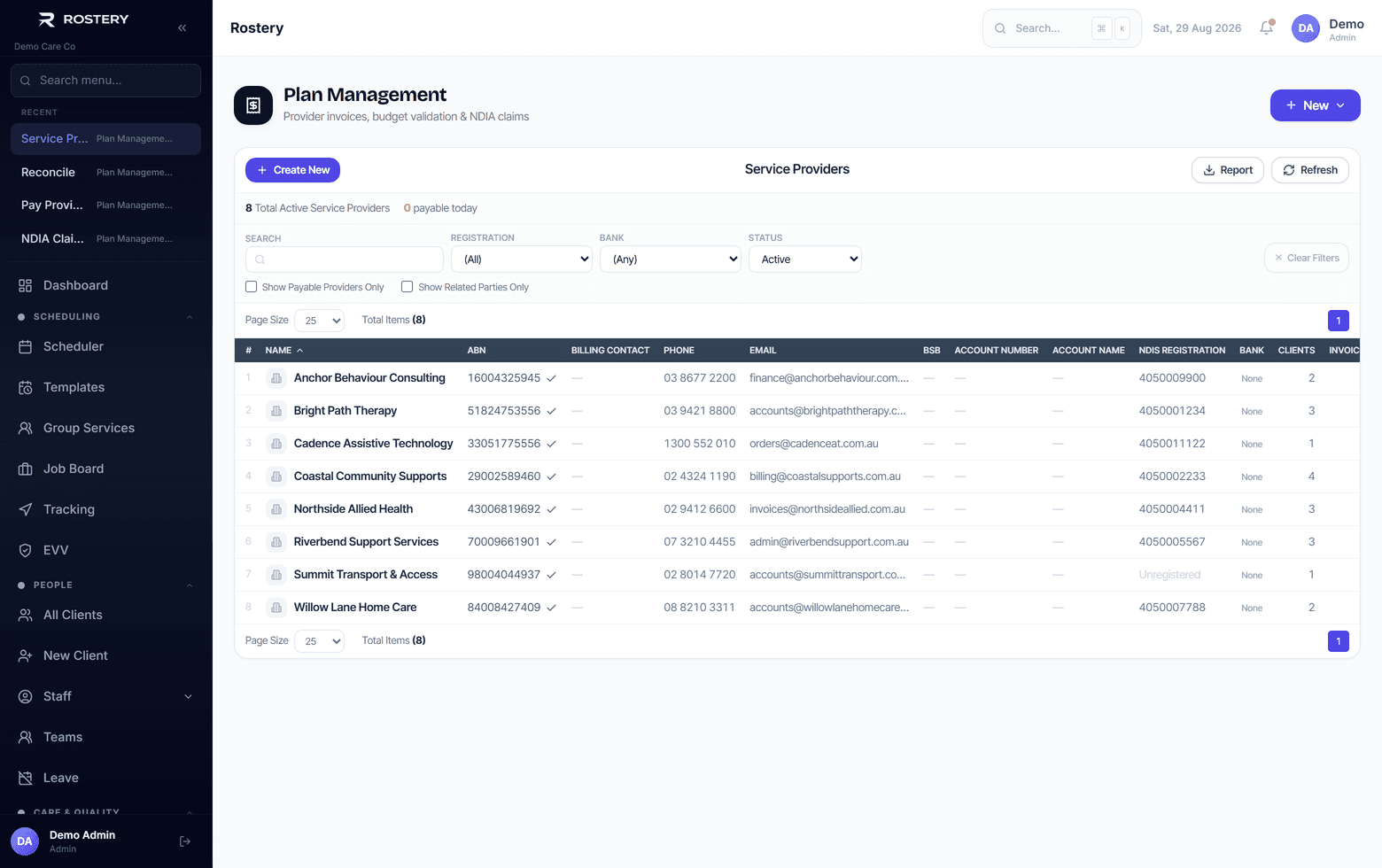Open the EVV shield item
This screenshot has width=1382, height=868.
coord(106,550)
